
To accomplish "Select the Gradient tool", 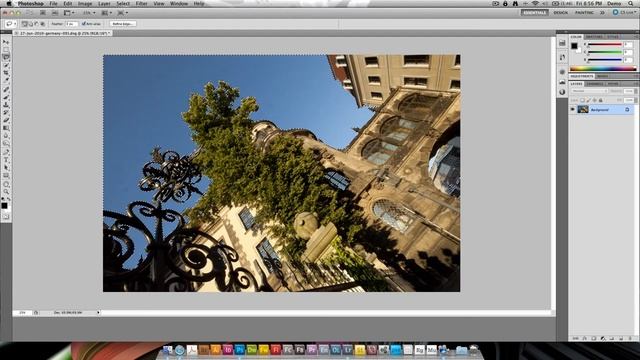I will point(6,128).
